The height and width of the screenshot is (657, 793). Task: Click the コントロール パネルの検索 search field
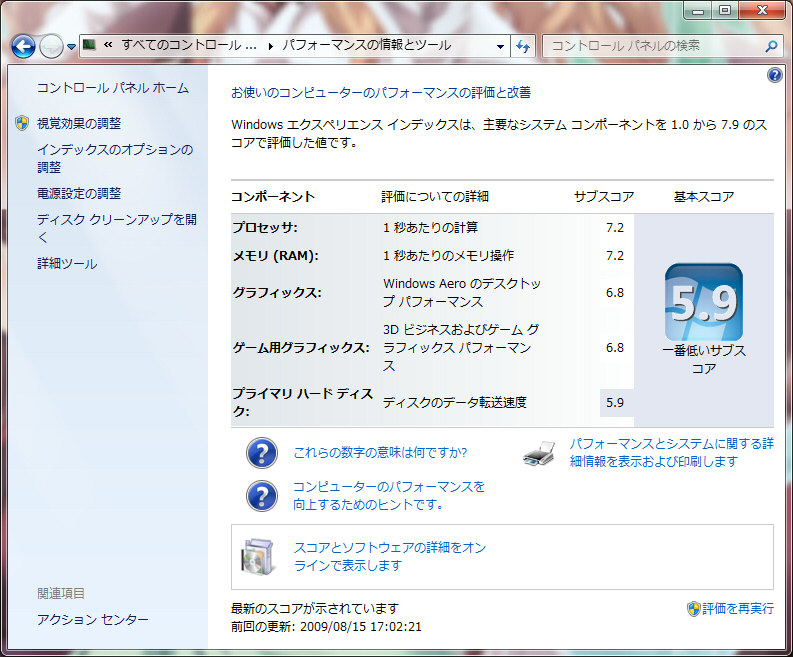pos(655,46)
